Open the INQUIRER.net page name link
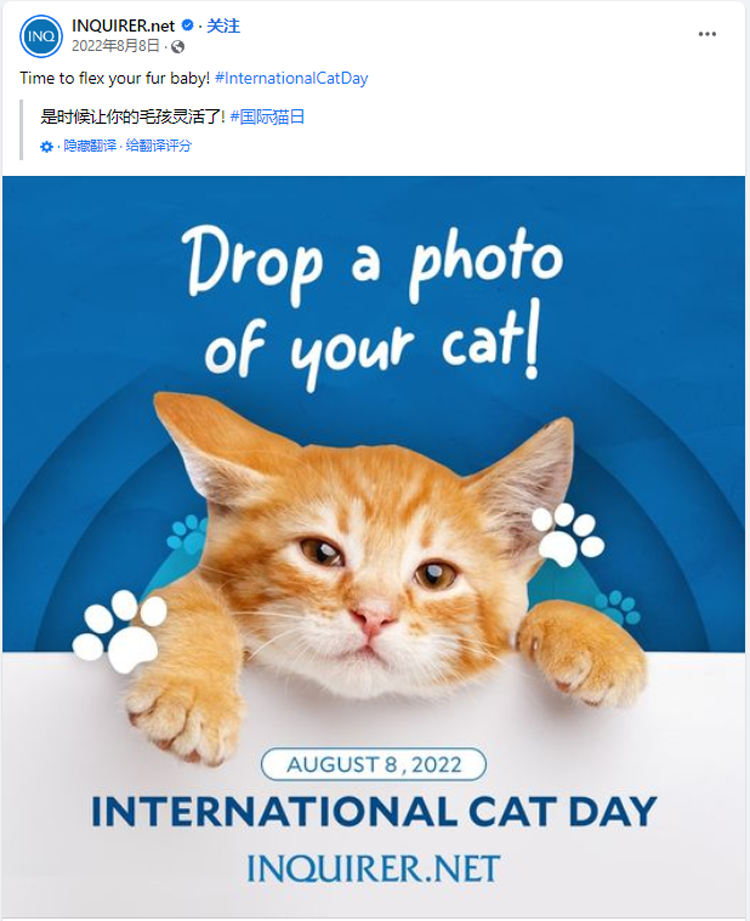 123,26
